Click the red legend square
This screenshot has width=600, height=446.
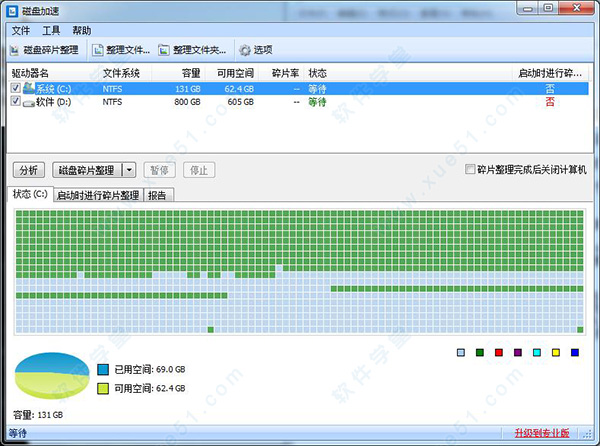pos(499,353)
